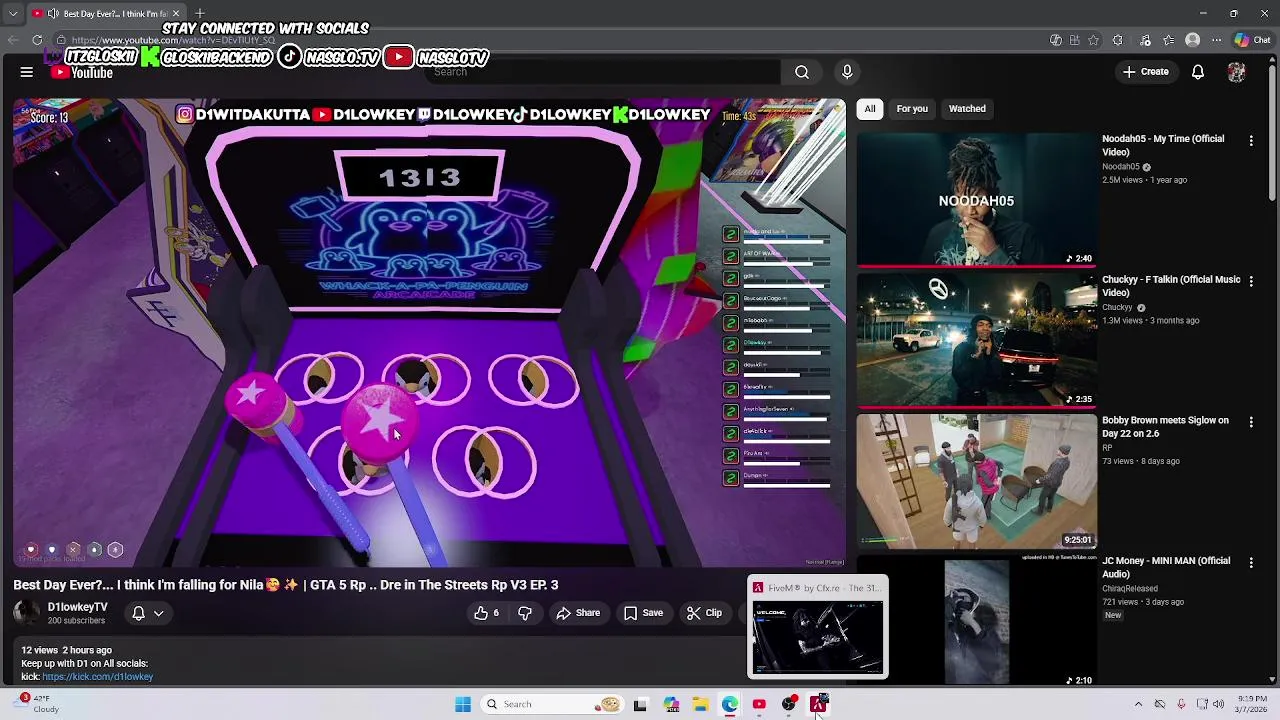The height and width of the screenshot is (720, 1280).
Task: Toggle the microphone icon in the system tray
Action: coord(1181,704)
